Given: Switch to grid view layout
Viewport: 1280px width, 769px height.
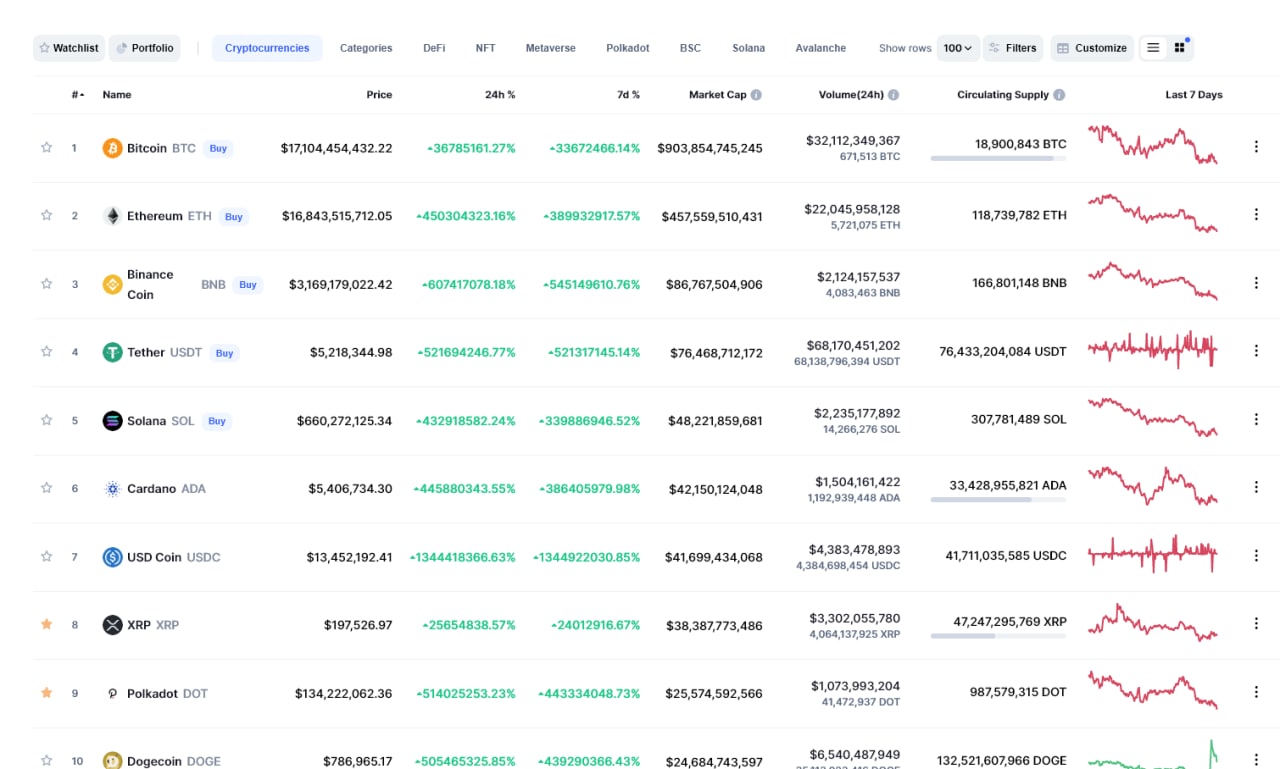Looking at the screenshot, I should 1180,48.
